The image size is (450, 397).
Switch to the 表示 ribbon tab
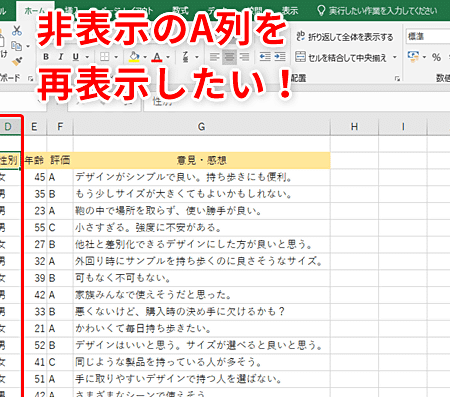[290, 11]
